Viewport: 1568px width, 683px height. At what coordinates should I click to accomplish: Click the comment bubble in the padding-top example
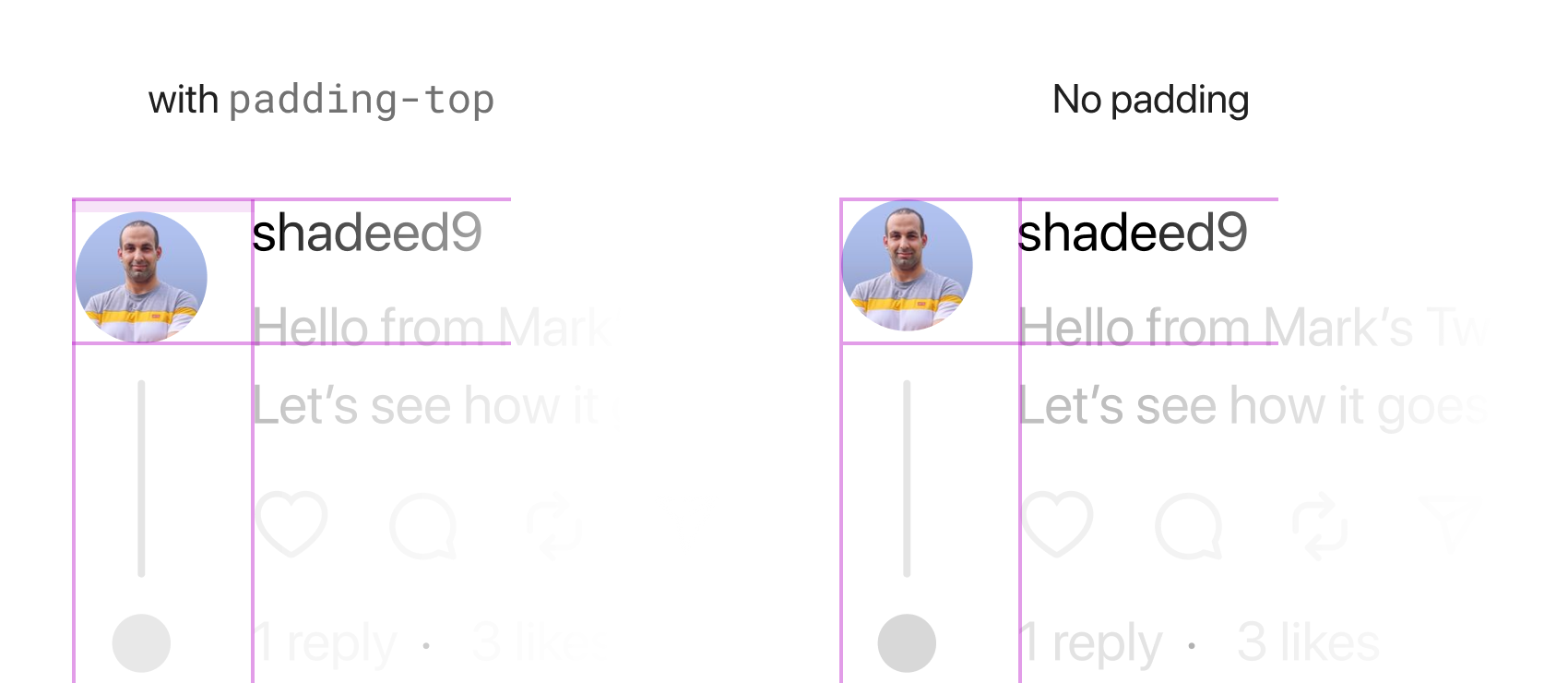point(423,526)
